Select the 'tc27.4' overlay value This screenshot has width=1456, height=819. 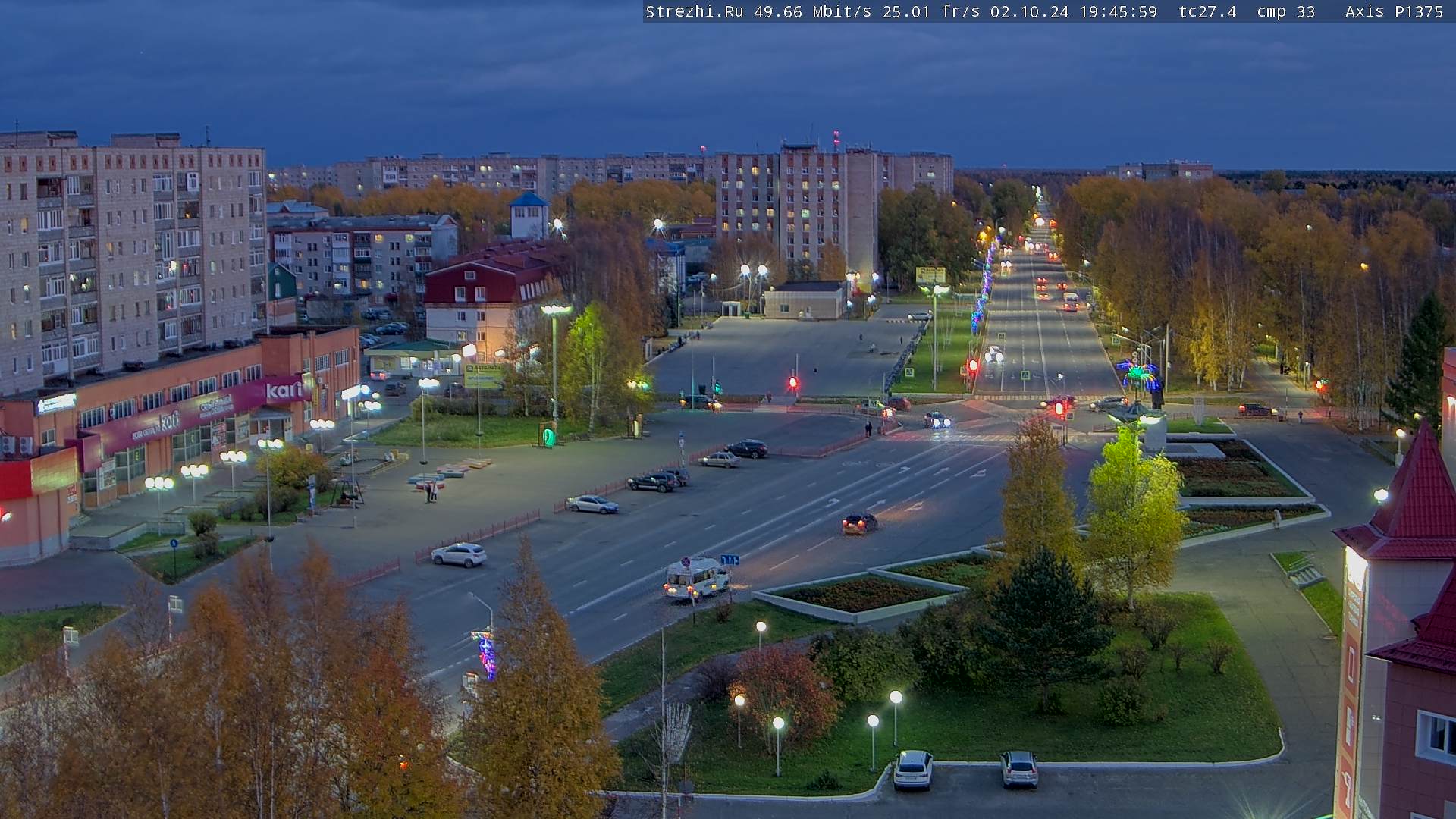[1208, 12]
